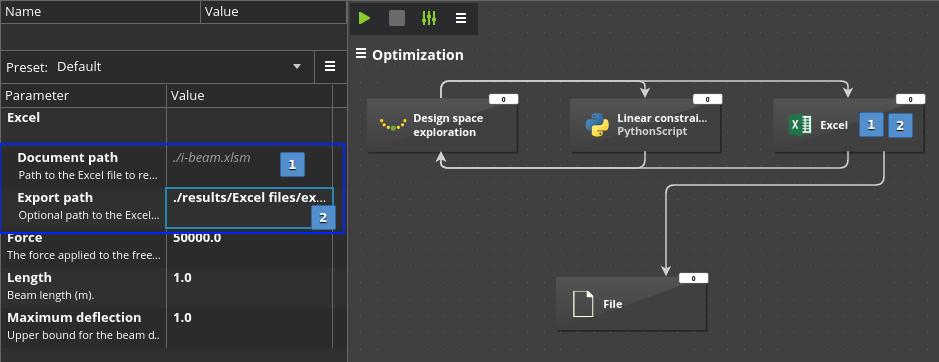Edit the Maximum deflection value 1.0
This screenshot has height=362, width=939.
pyautogui.click(x=182, y=317)
